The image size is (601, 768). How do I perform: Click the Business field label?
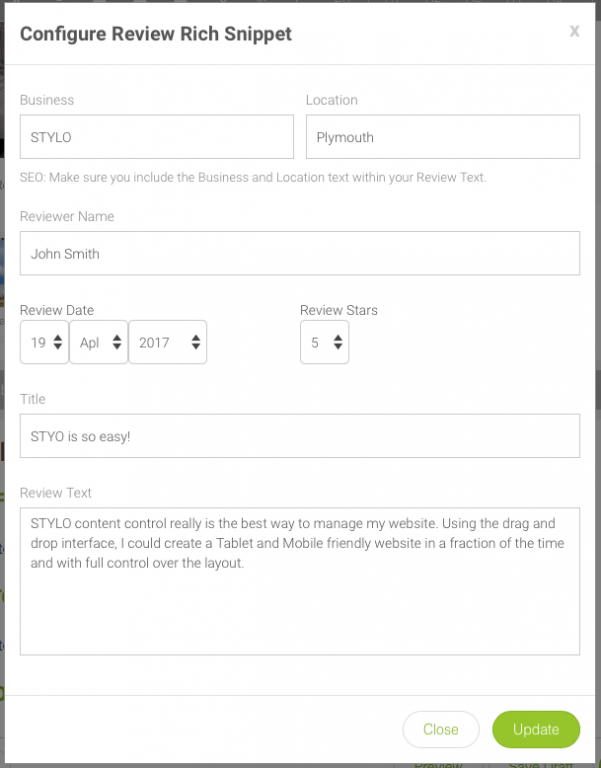point(47,100)
